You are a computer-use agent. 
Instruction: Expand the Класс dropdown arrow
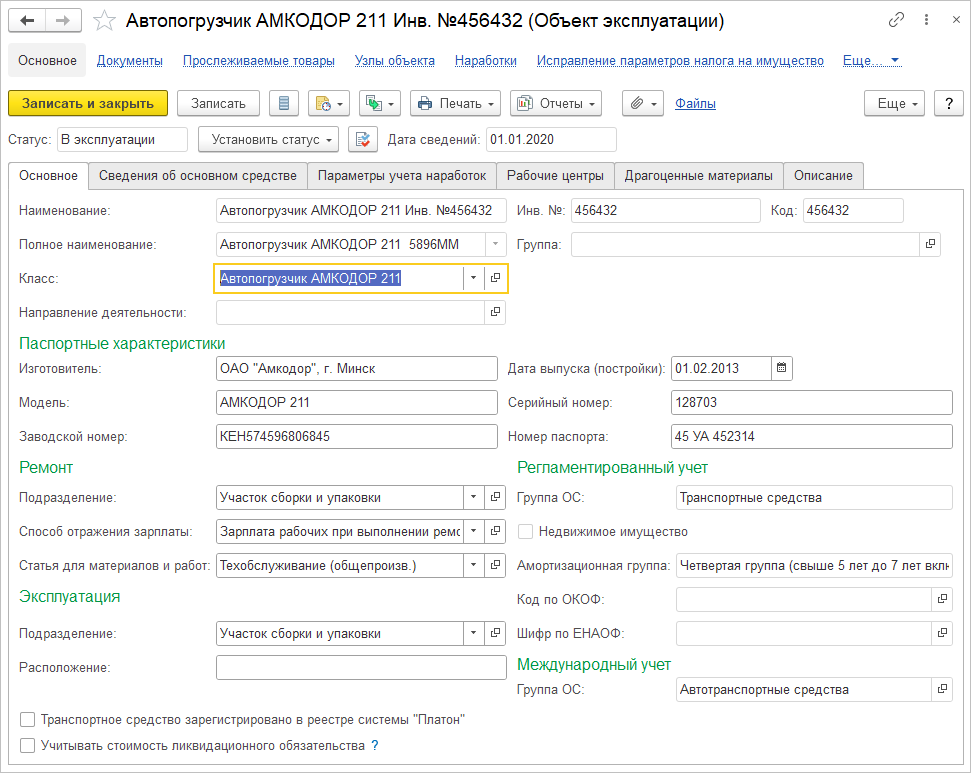473,278
